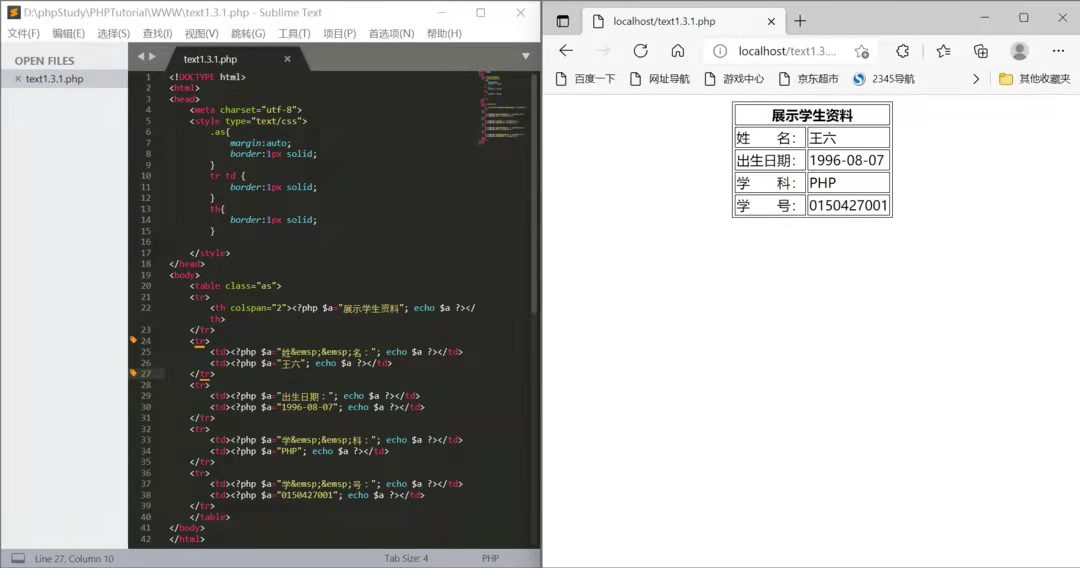
Task: Open the 2345导航 bookmark
Action: (x=884, y=79)
